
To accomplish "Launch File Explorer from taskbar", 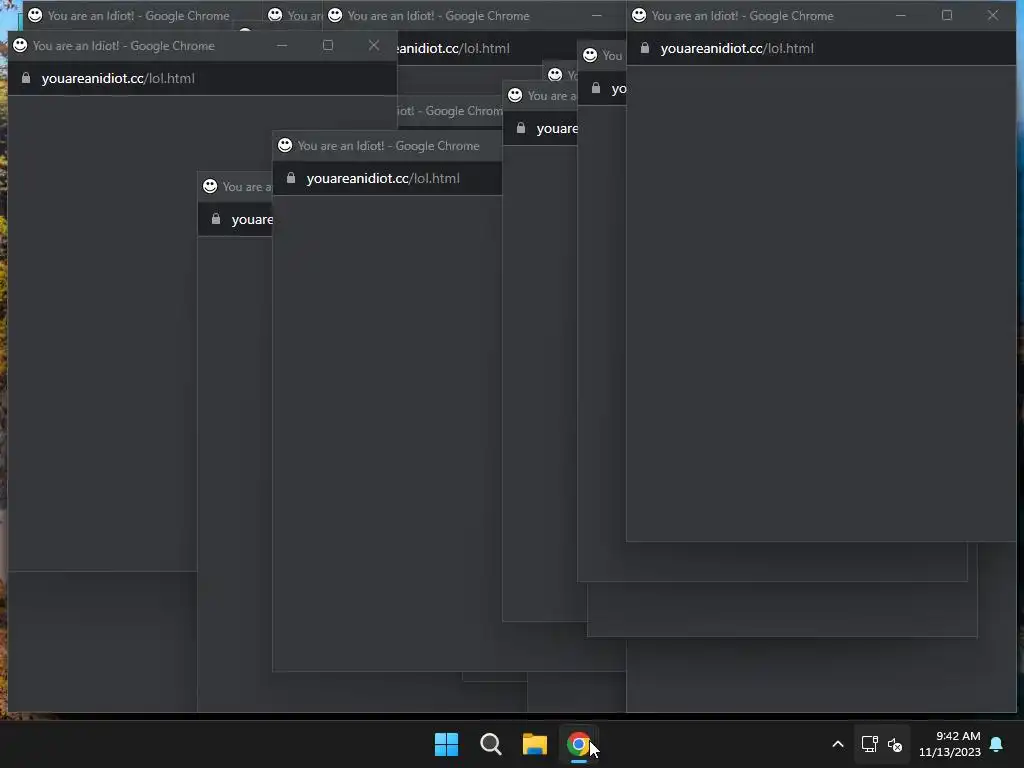I will tap(534, 744).
